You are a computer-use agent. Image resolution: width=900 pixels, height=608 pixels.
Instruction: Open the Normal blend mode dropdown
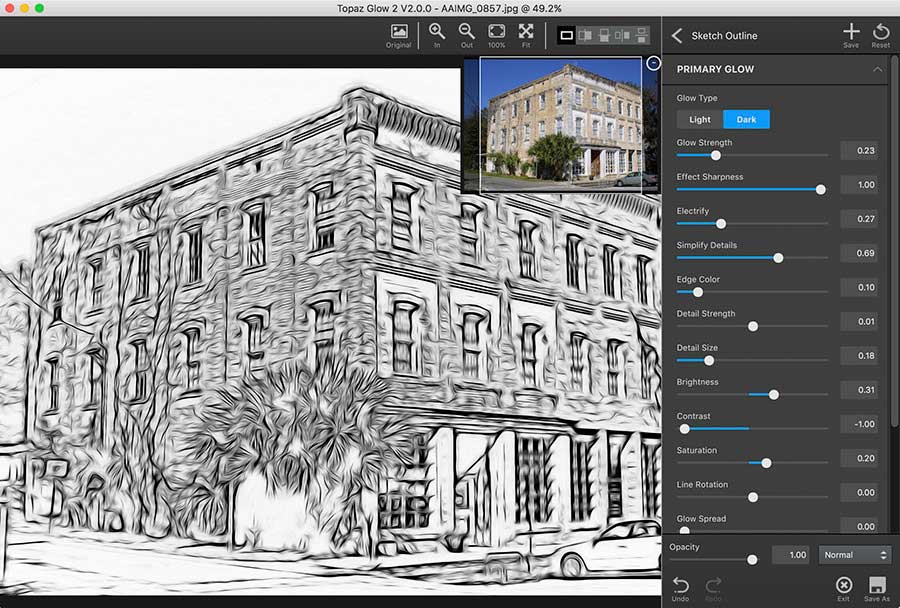pyautogui.click(x=854, y=555)
